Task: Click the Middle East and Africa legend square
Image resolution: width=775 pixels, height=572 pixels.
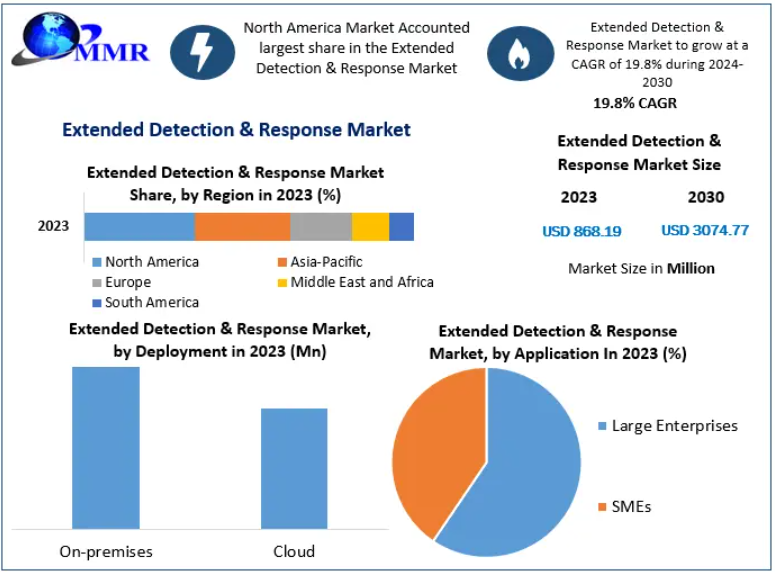Action: click(281, 282)
